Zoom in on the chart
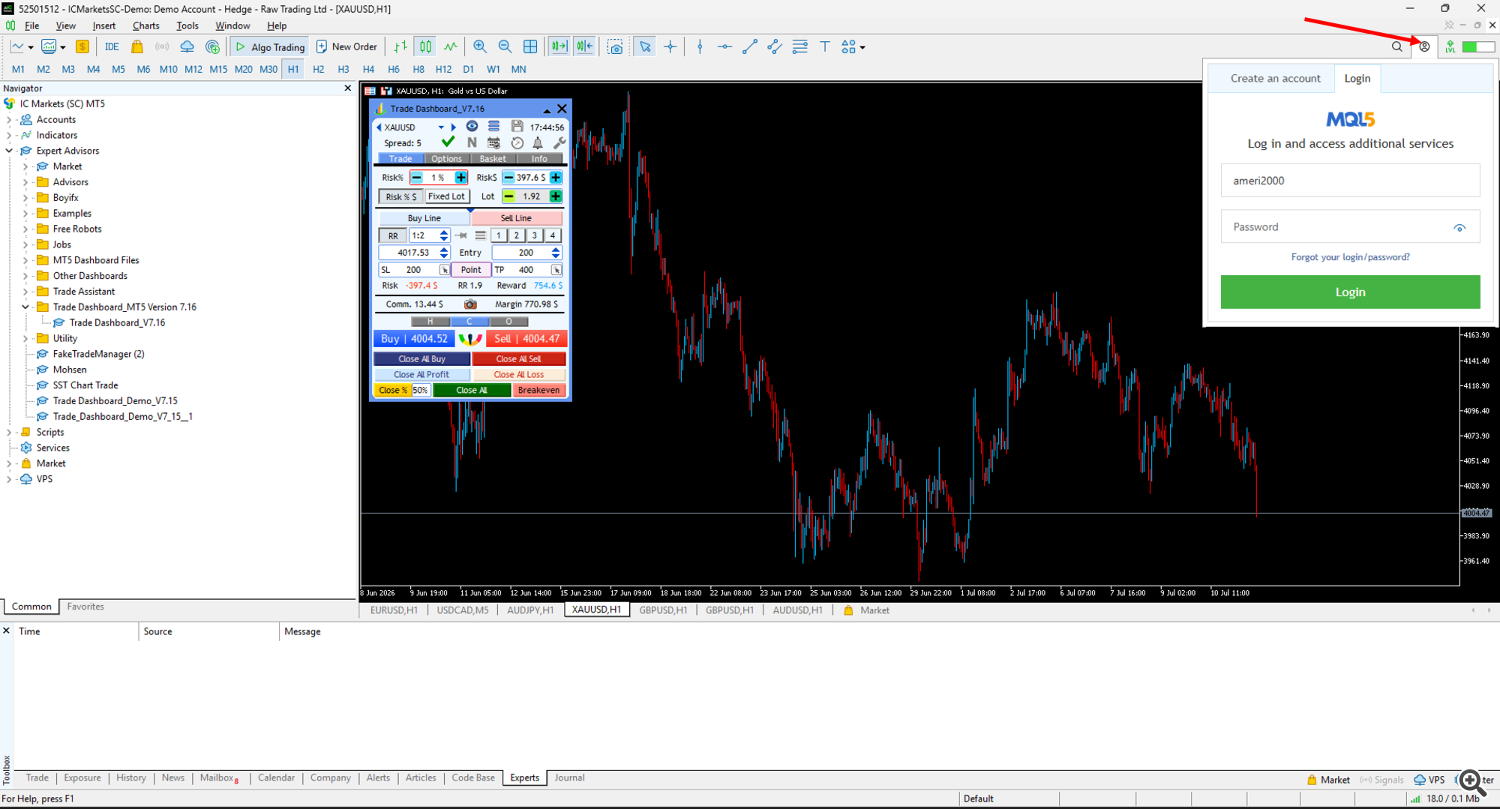This screenshot has width=1500, height=809. (x=480, y=46)
